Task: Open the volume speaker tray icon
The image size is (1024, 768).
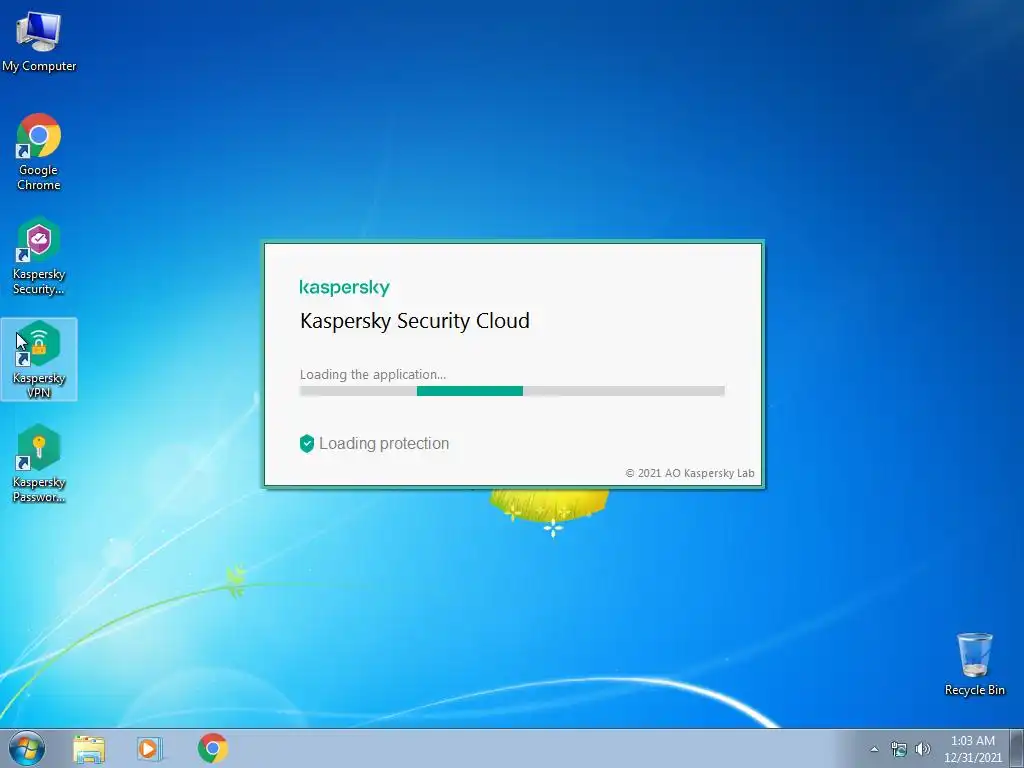Action: click(922, 749)
